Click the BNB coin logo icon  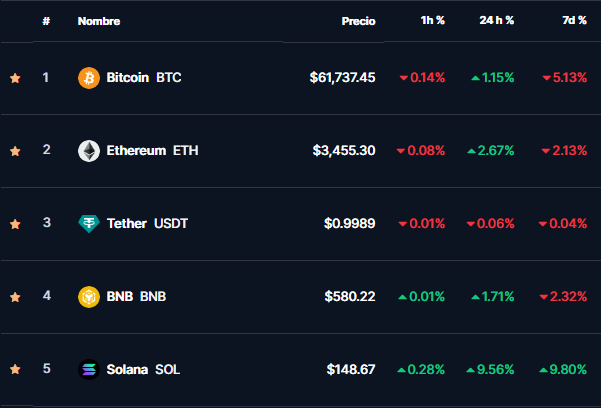click(89, 296)
